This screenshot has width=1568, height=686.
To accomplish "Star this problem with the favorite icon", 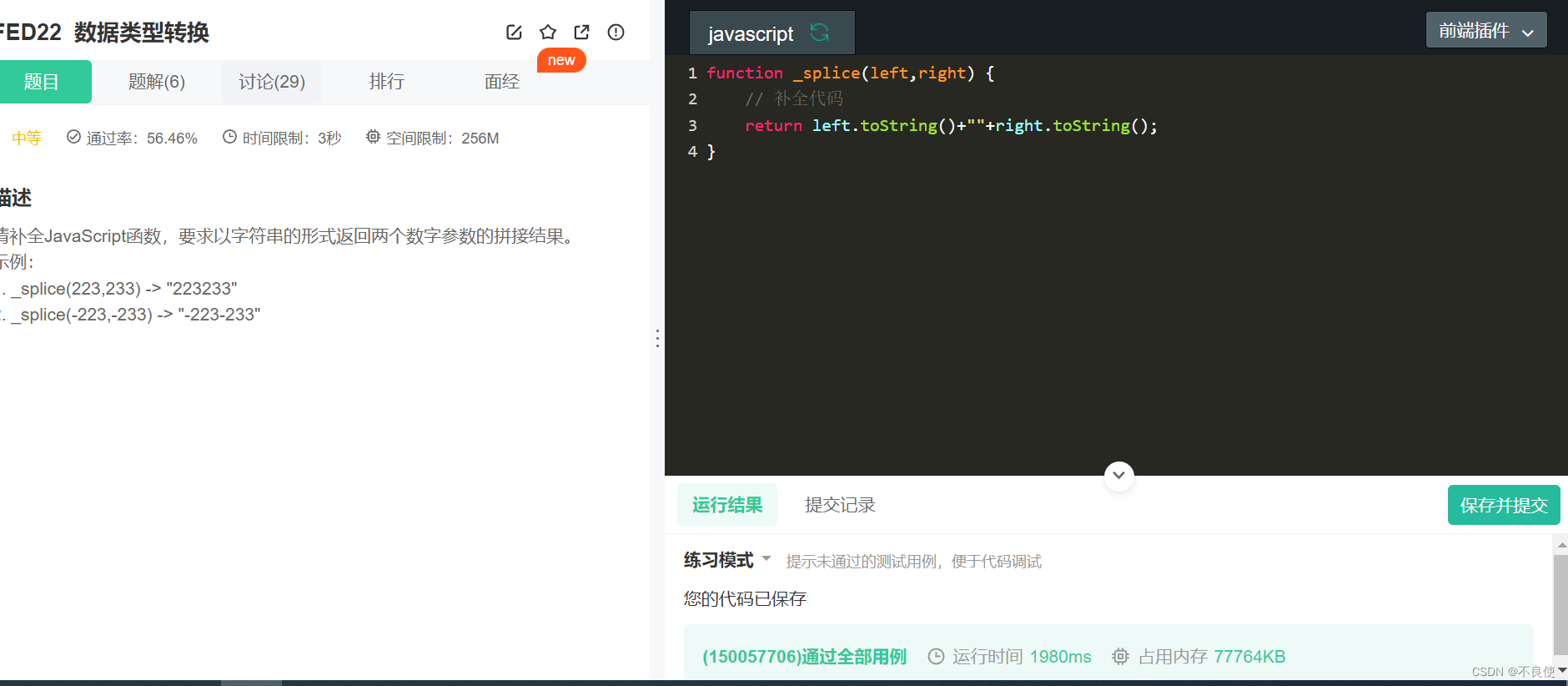I will [x=548, y=33].
